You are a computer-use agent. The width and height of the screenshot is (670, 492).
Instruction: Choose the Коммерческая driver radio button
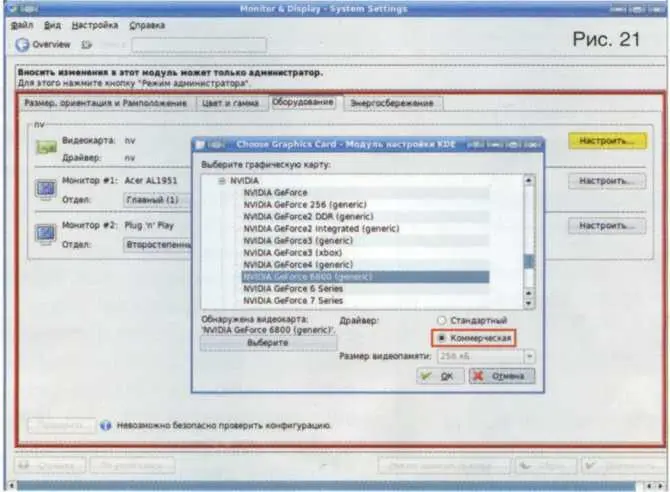[x=442, y=338]
